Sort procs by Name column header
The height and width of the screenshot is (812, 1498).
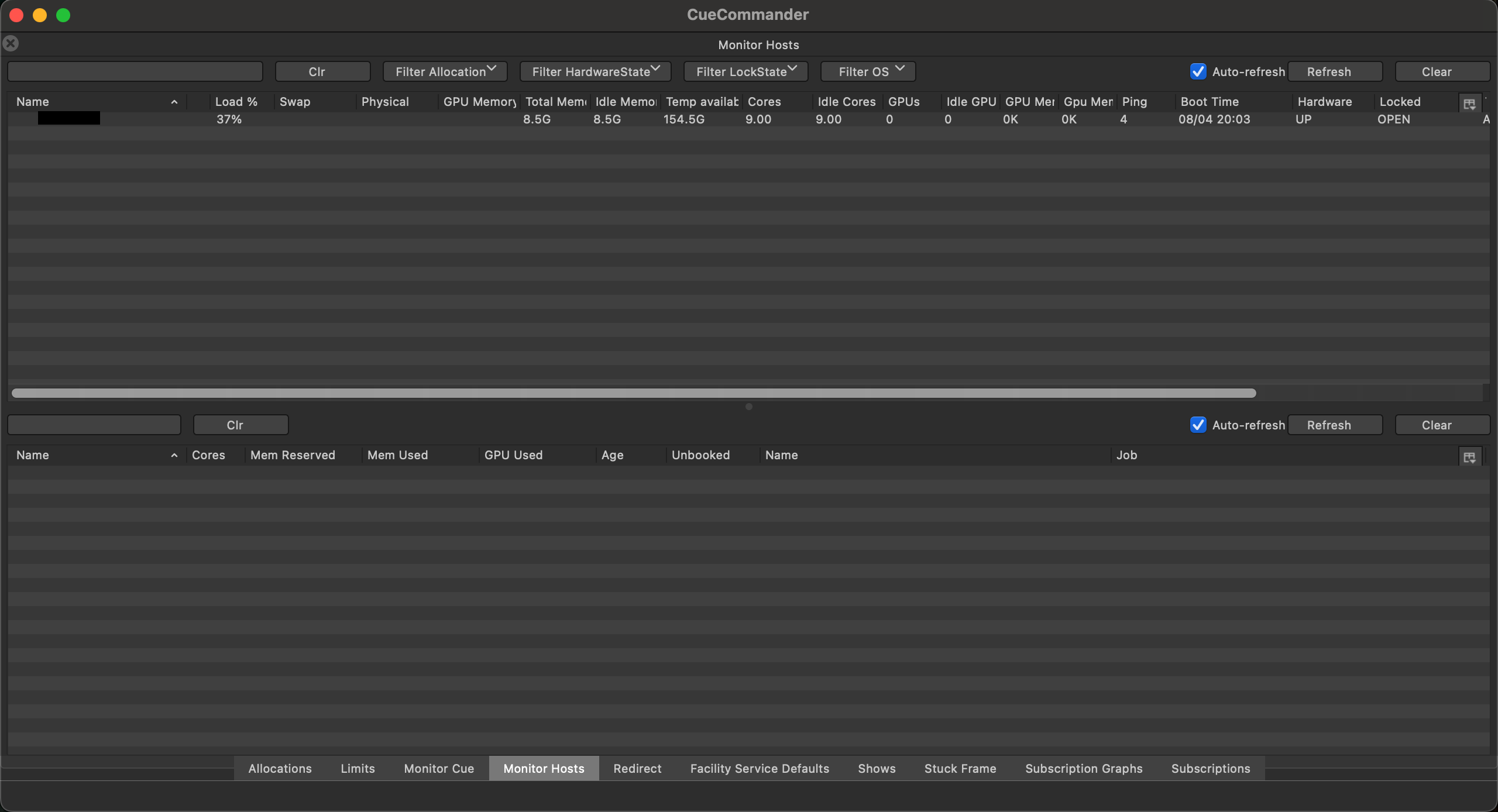click(x=97, y=455)
